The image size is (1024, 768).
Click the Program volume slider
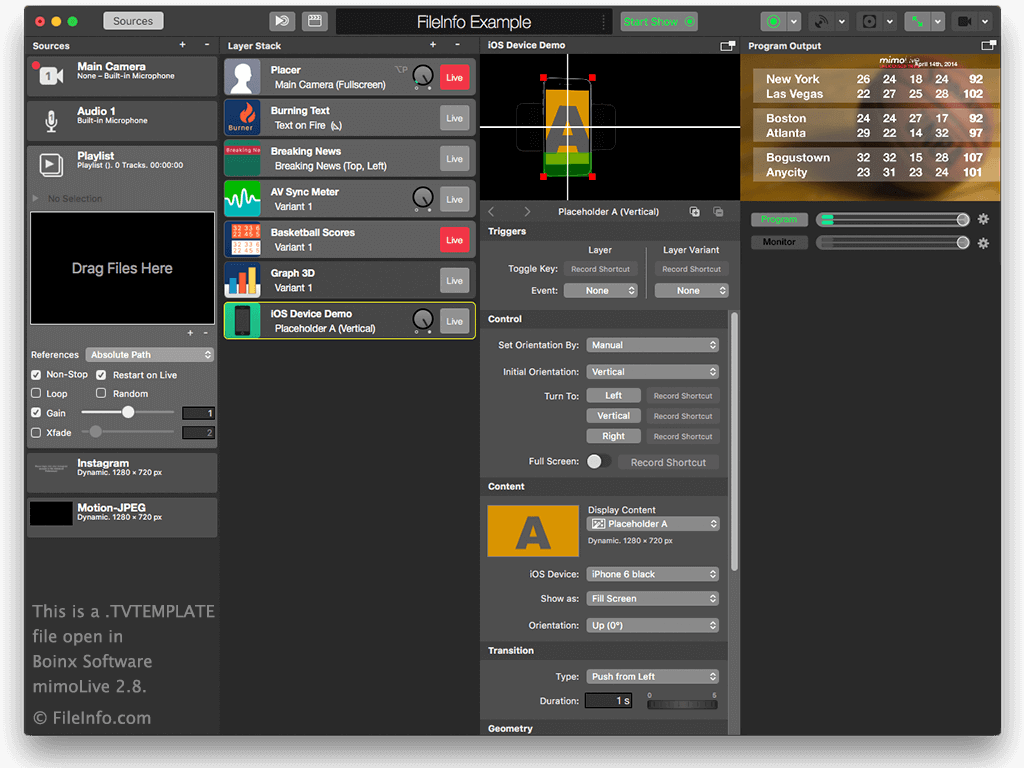click(893, 219)
